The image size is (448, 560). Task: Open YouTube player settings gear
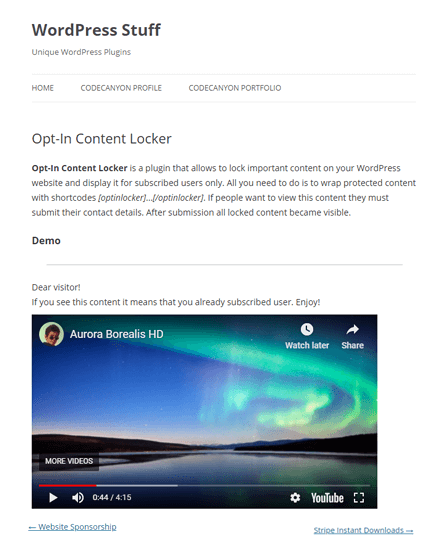(x=295, y=498)
